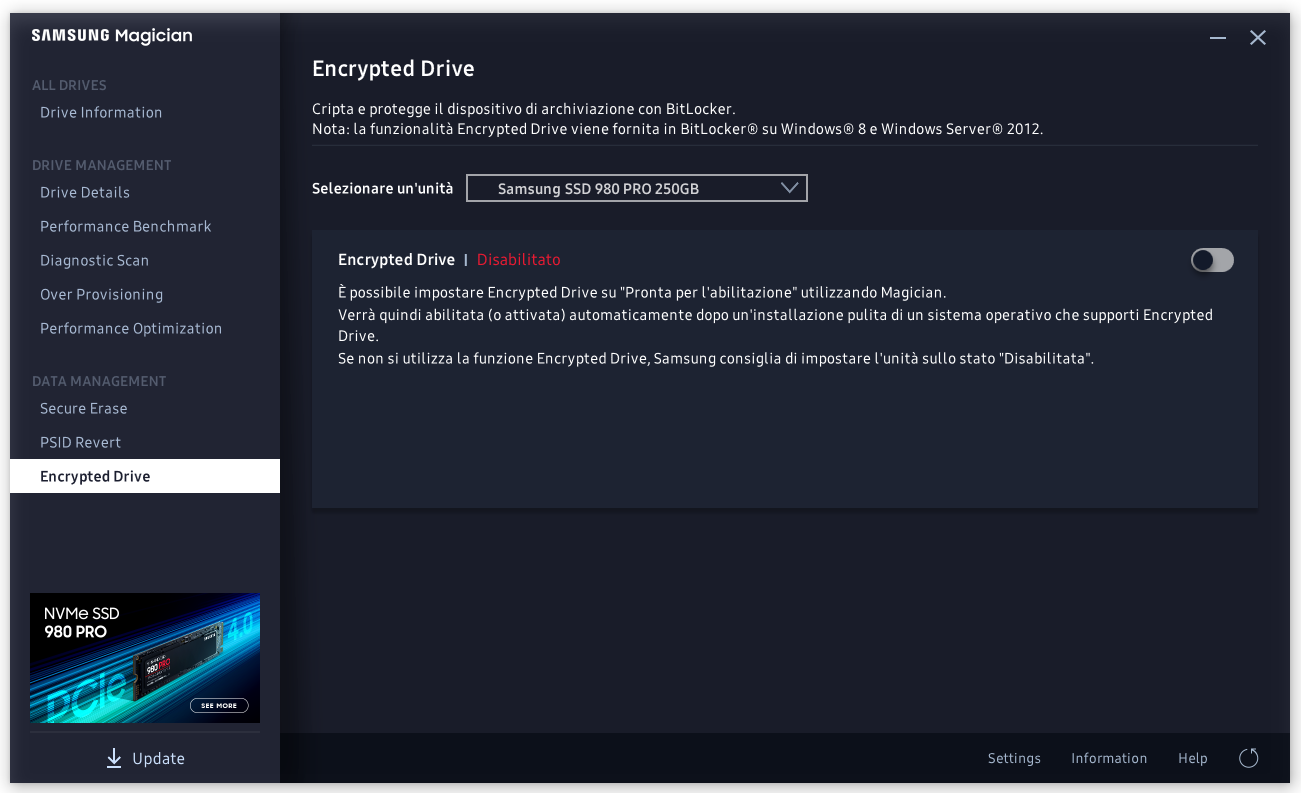Open Information from the bottom bar
1301x793 pixels.
(x=1109, y=758)
